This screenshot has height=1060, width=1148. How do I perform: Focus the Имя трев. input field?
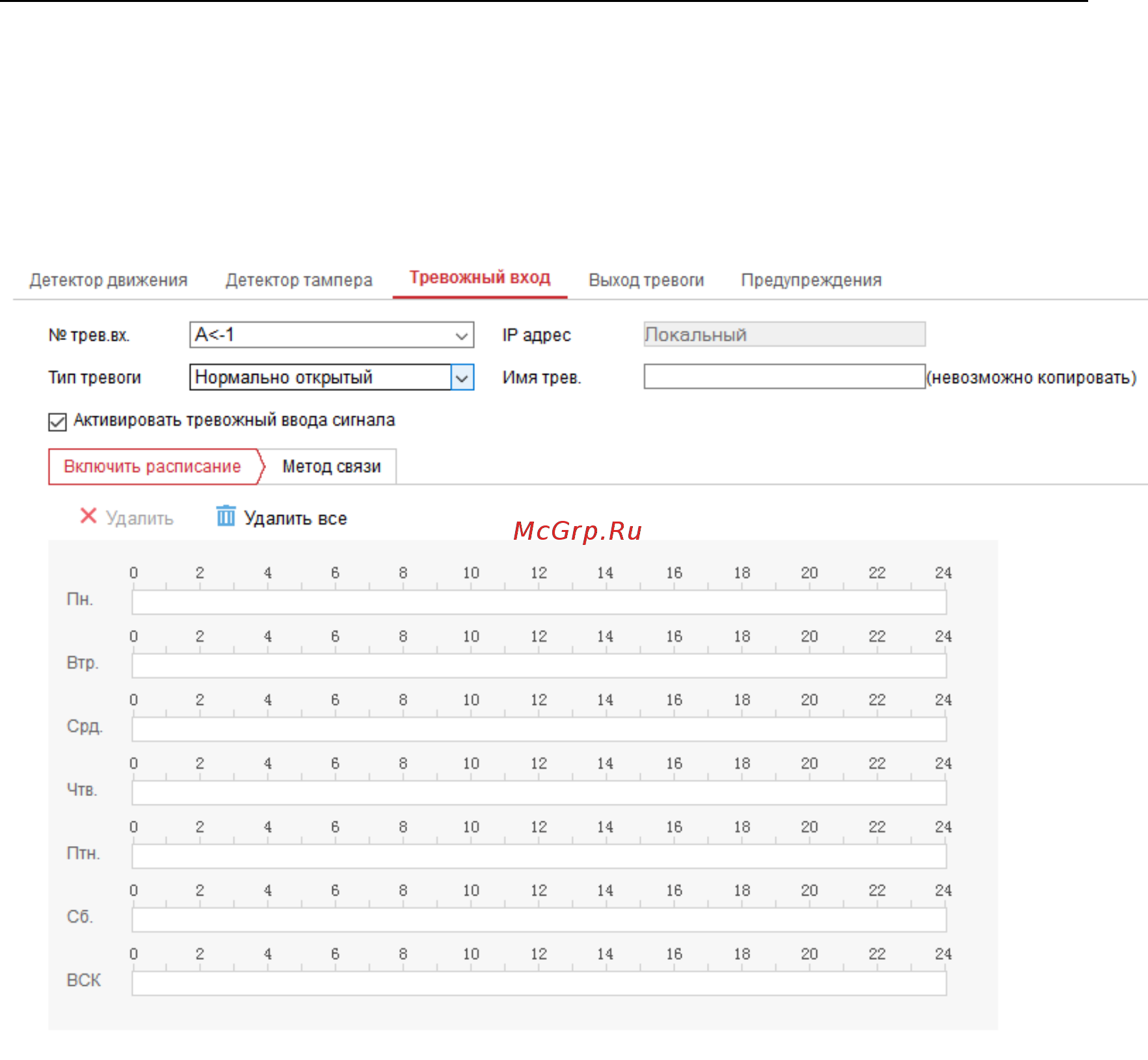784,377
